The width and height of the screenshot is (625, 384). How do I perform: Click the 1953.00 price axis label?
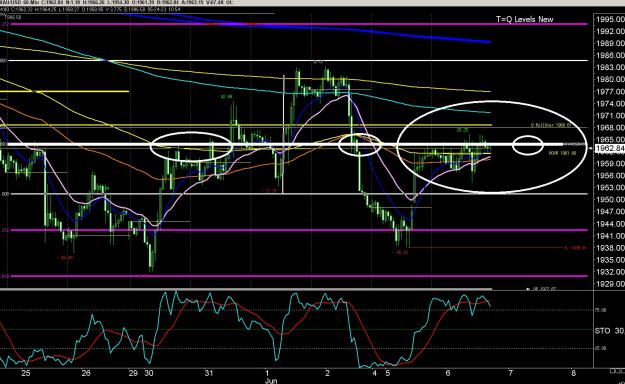point(610,187)
